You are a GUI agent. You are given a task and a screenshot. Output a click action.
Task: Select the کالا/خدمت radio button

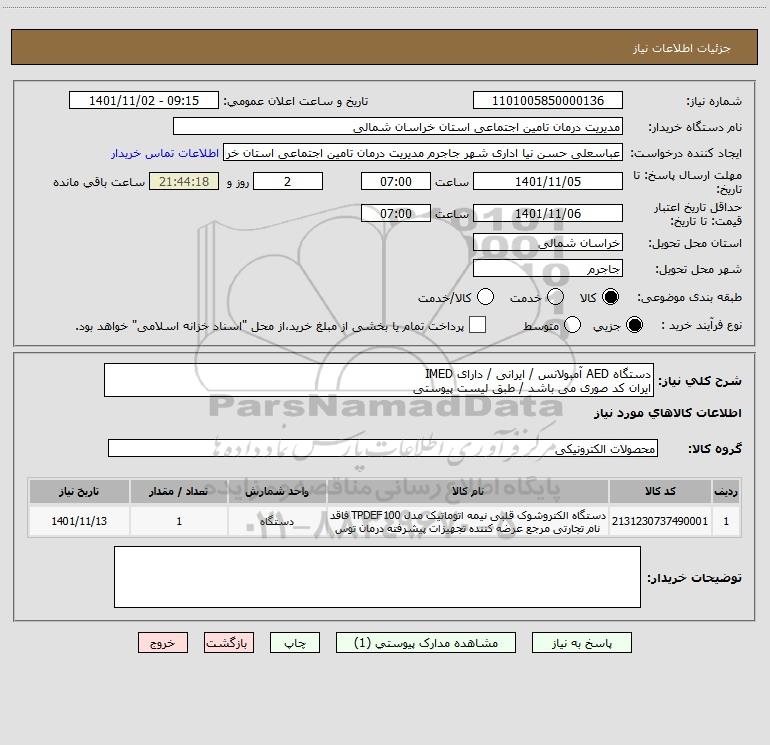[x=485, y=297]
